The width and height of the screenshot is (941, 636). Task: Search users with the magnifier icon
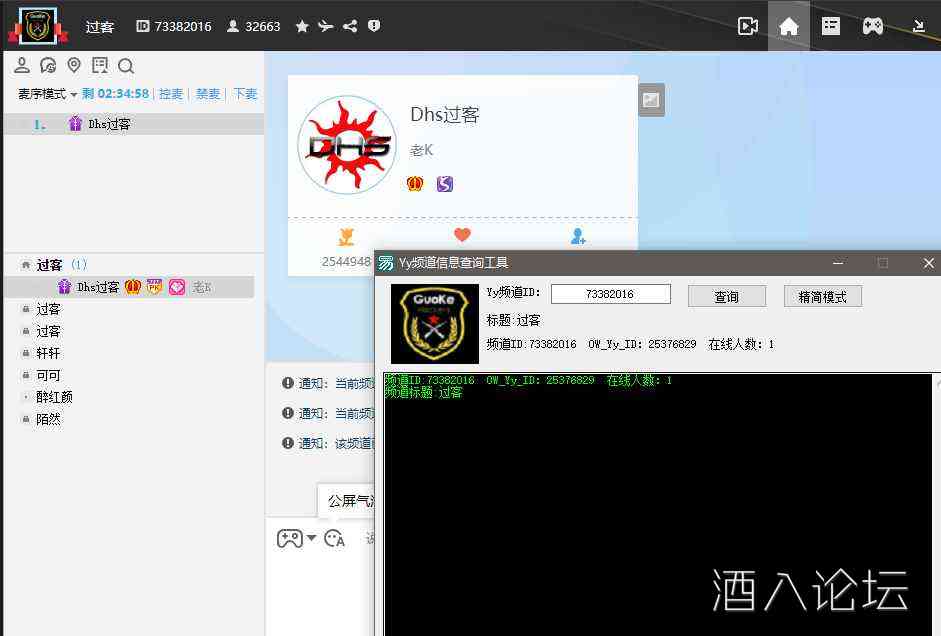pos(125,65)
